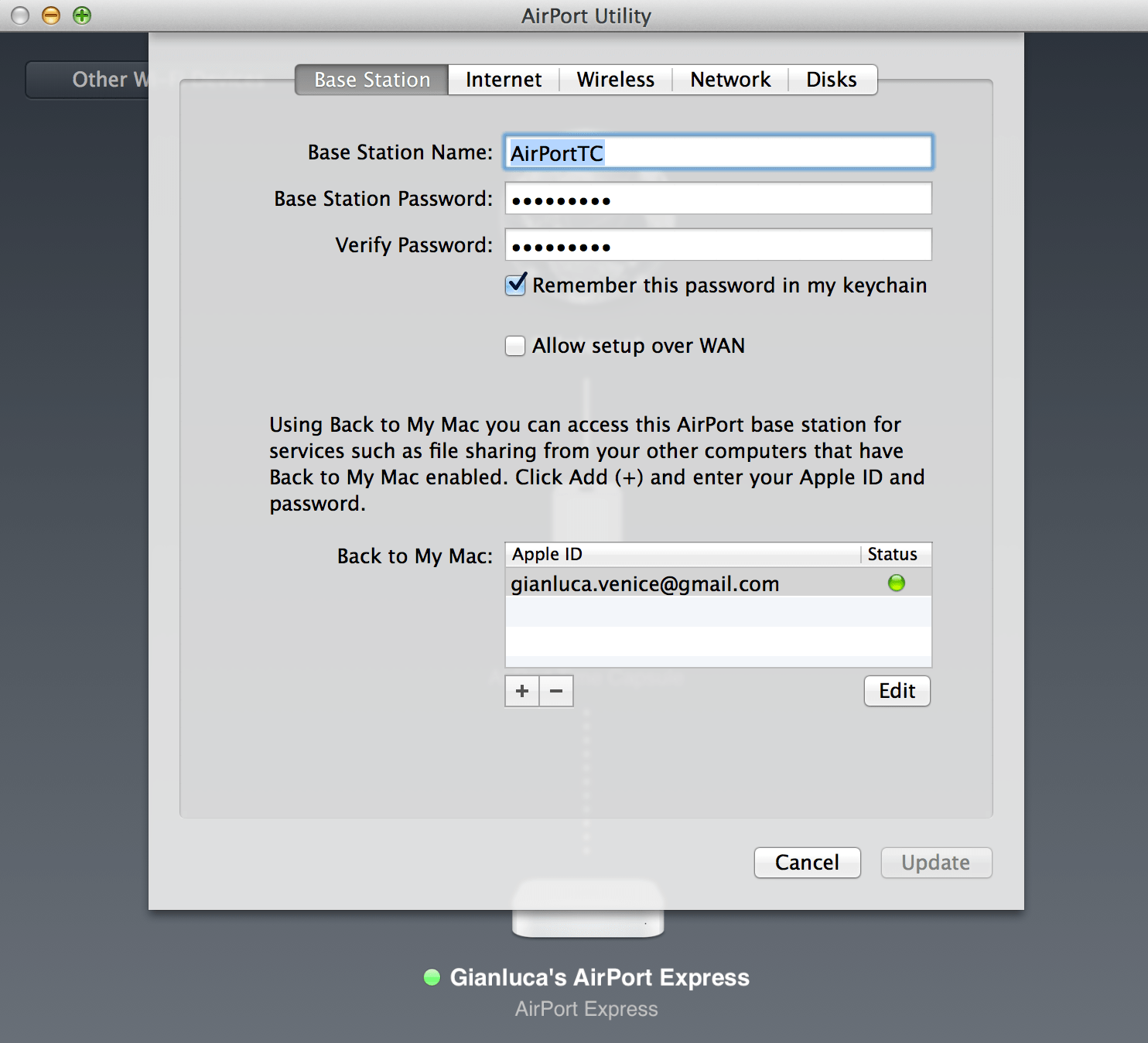Click the Base Station Password field
Viewport: 1148px width, 1043px height.
[718, 199]
